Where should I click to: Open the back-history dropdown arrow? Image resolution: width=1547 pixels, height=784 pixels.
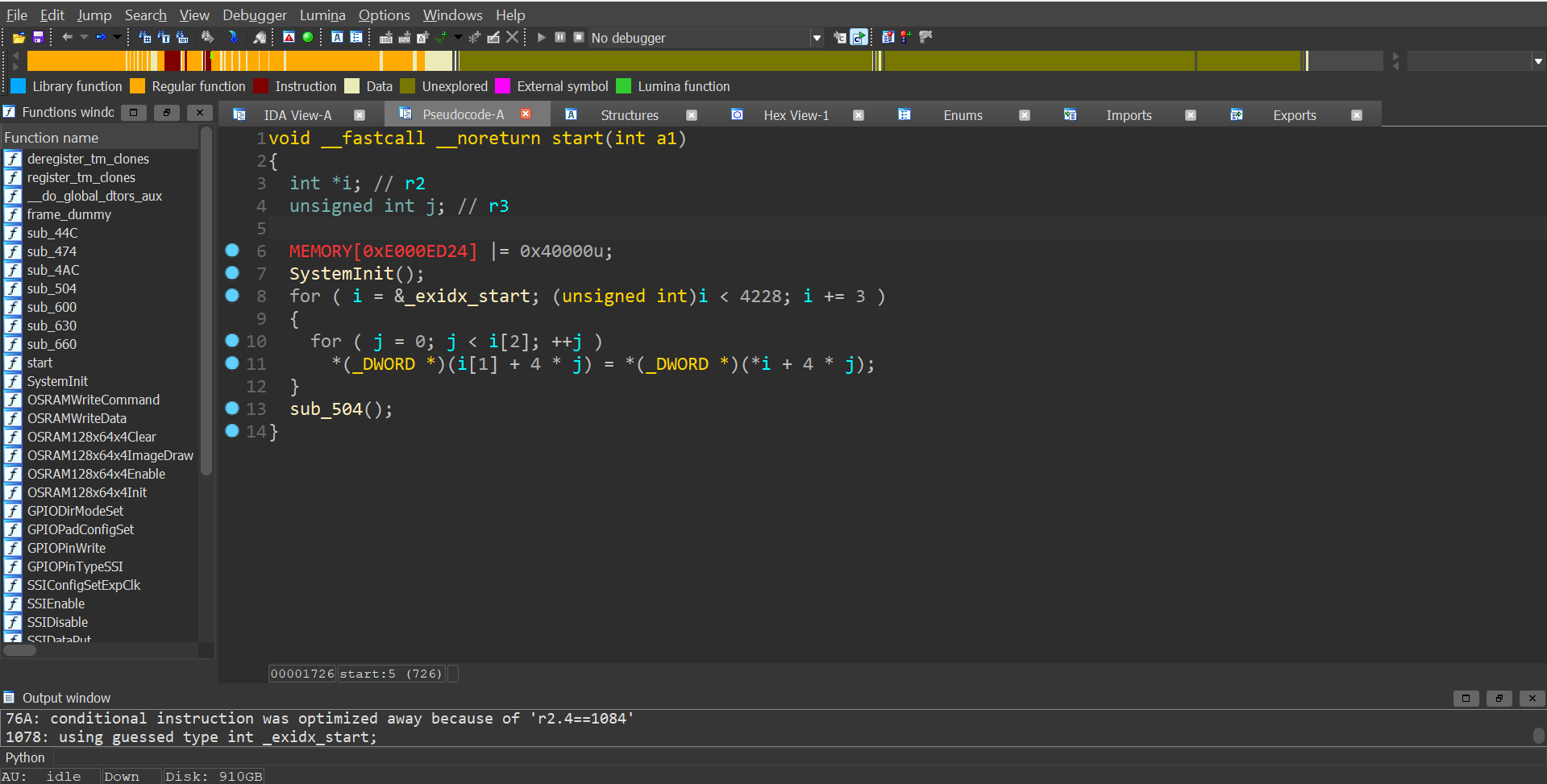pyautogui.click(x=84, y=37)
